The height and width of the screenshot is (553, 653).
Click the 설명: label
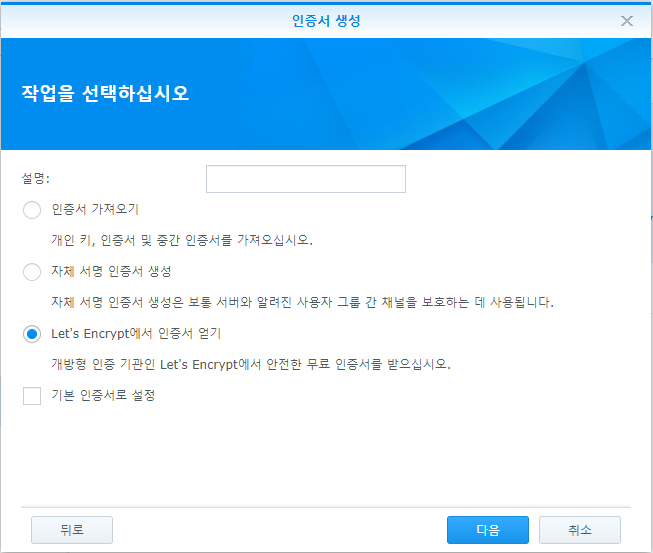[x=36, y=179]
